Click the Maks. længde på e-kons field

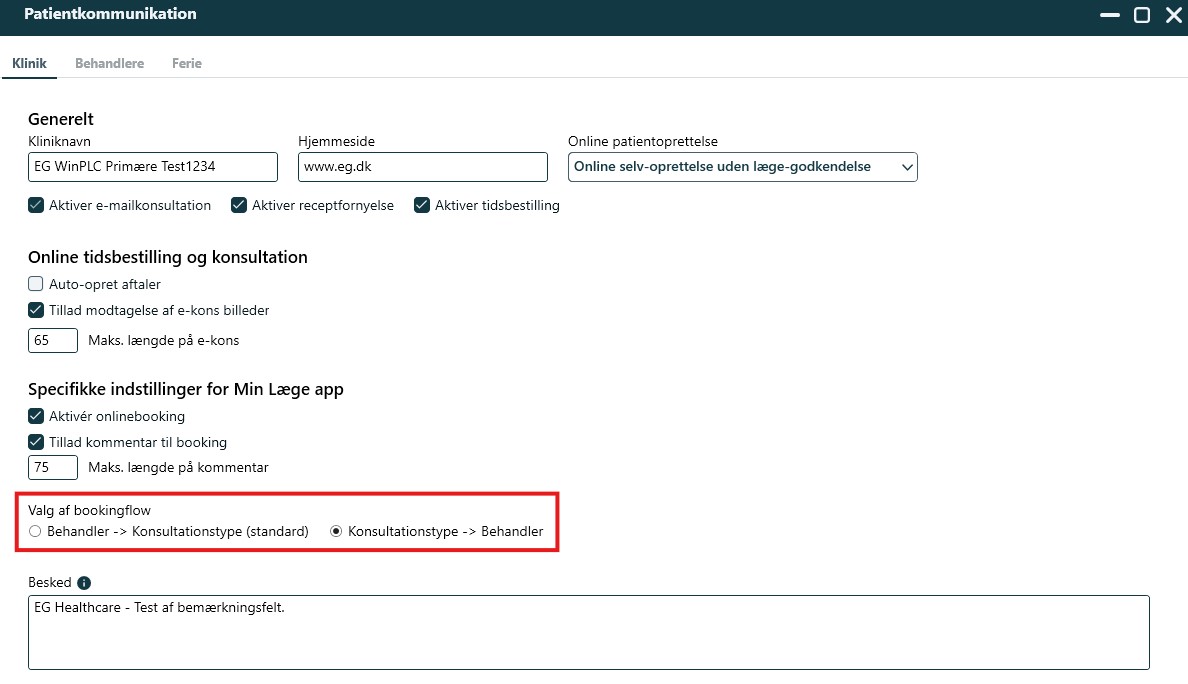pyautogui.click(x=53, y=340)
